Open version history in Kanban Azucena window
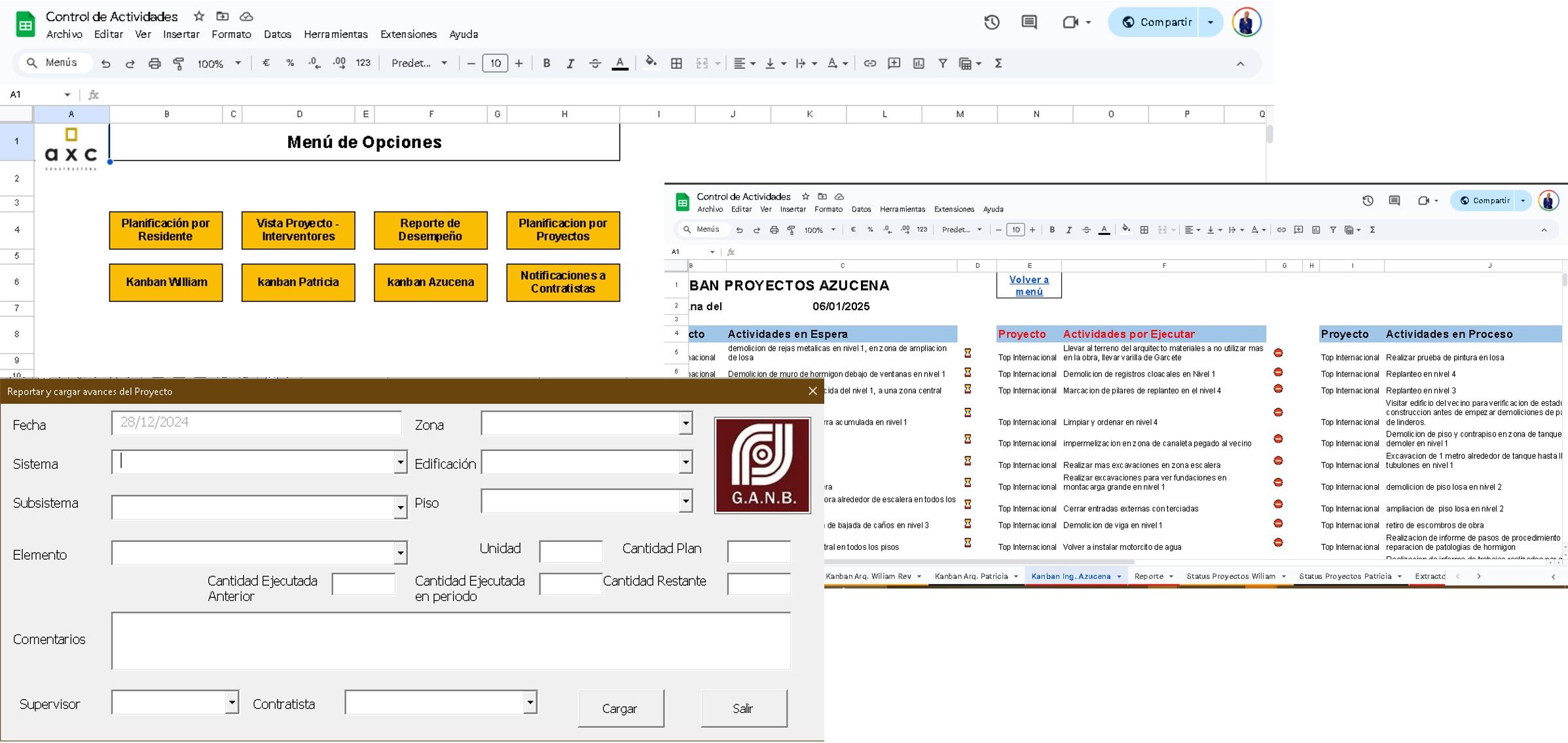The width and height of the screenshot is (1568, 743). (1368, 201)
